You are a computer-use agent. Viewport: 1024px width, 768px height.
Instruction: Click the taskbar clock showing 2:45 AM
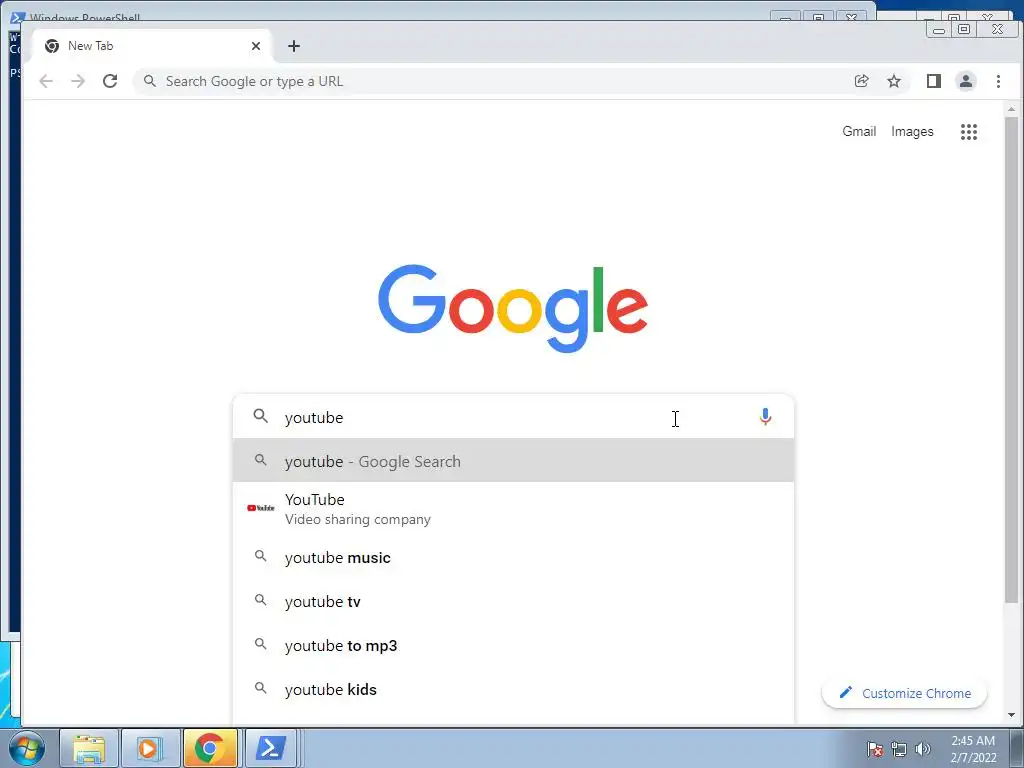973,749
